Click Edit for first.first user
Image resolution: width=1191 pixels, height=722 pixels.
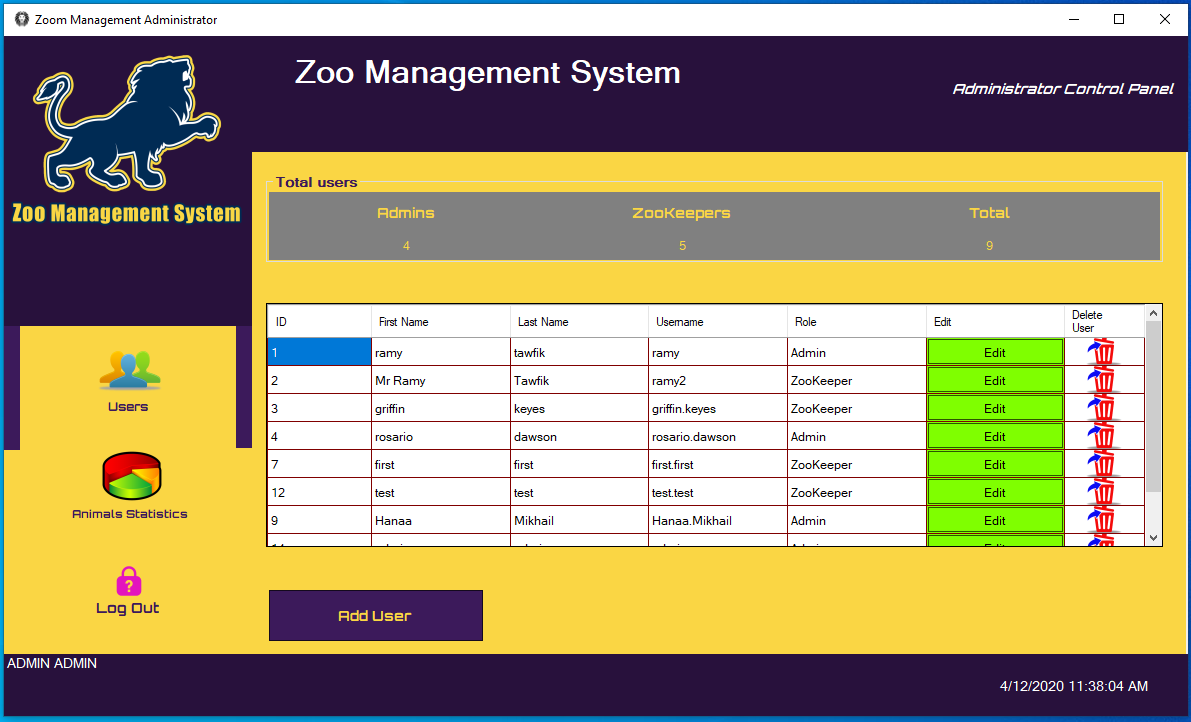(994, 465)
